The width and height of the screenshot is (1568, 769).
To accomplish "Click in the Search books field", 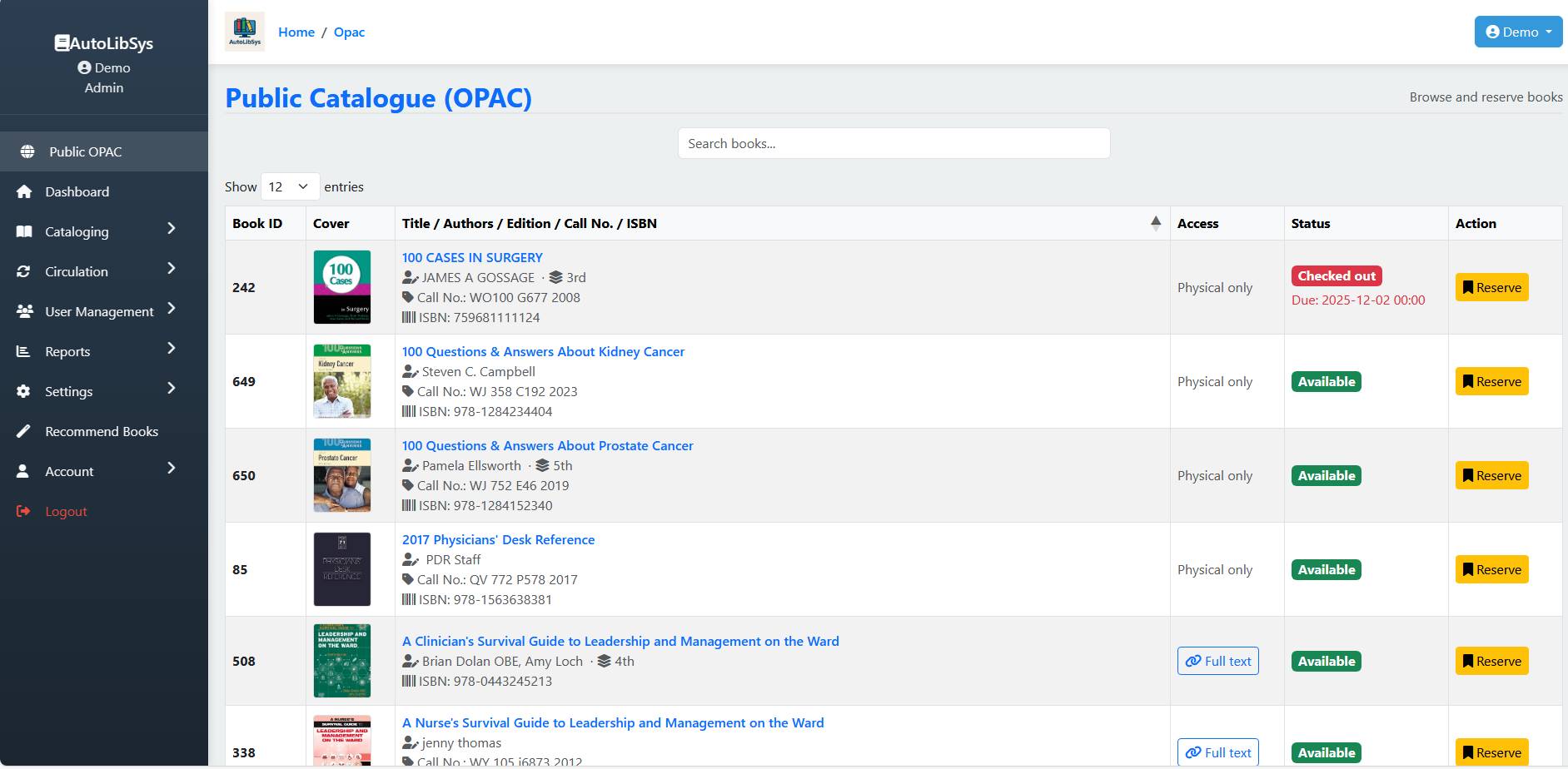I will pos(894,143).
